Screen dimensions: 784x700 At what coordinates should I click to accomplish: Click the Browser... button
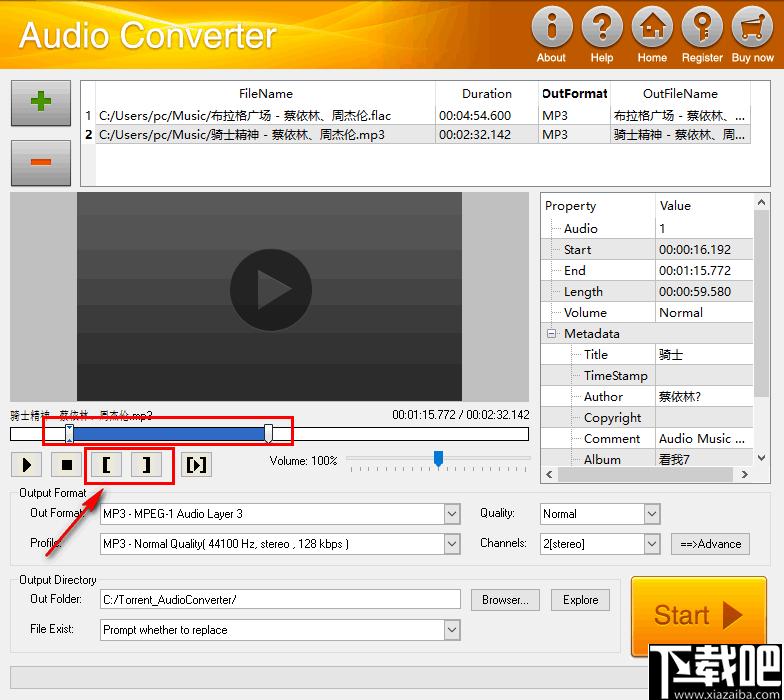coord(505,600)
